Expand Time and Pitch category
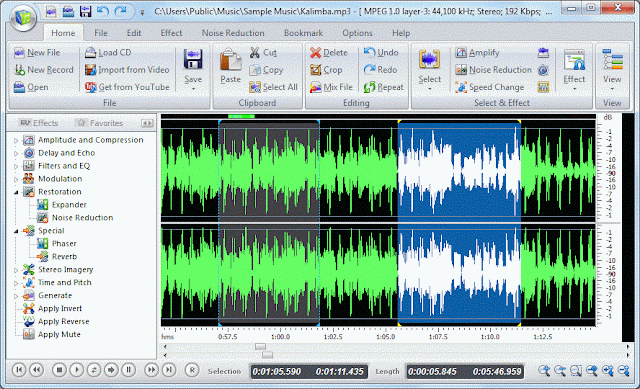Image resolution: width=640 pixels, height=389 pixels. [x=16, y=283]
